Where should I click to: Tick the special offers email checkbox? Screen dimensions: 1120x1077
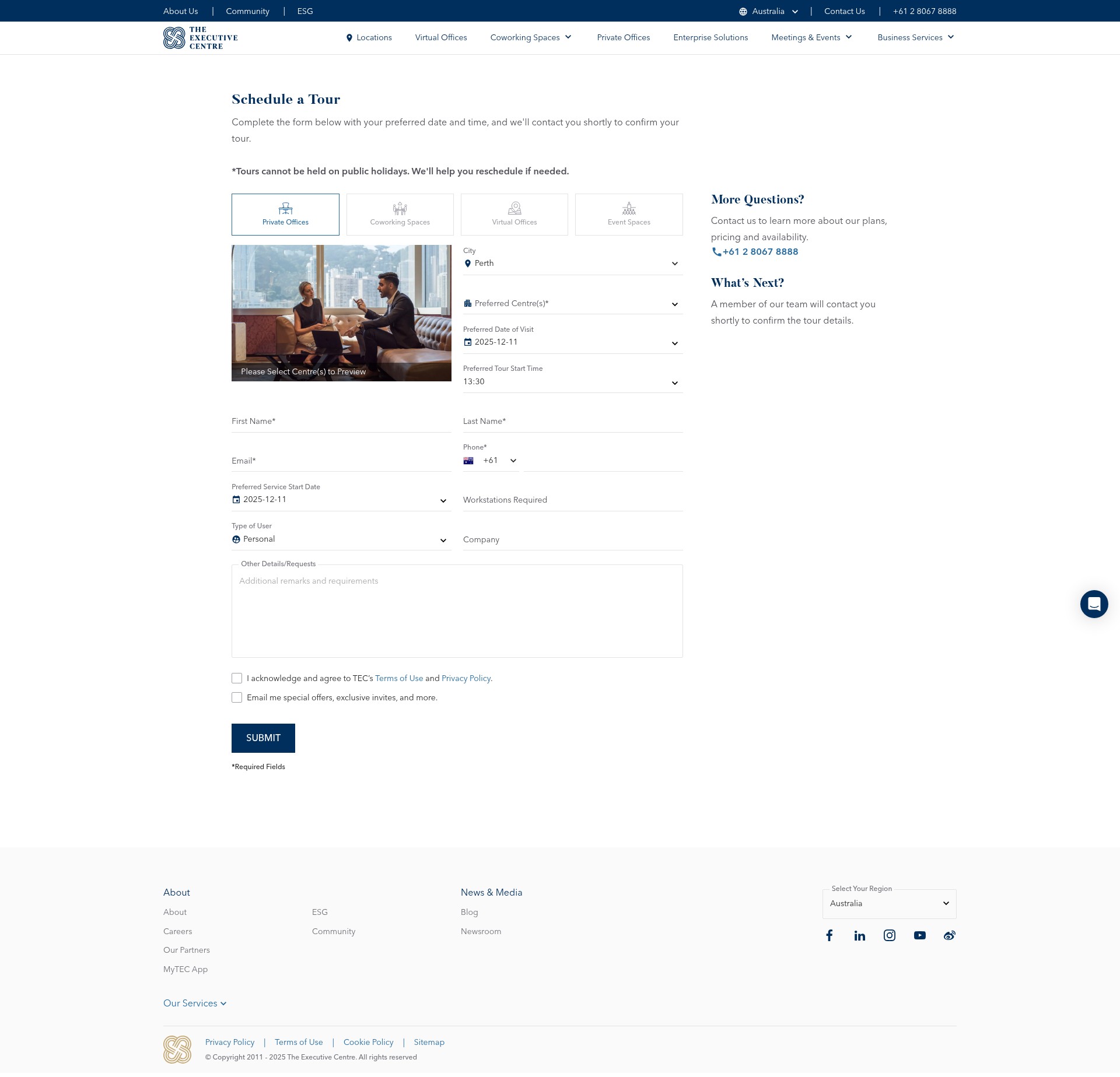237,698
